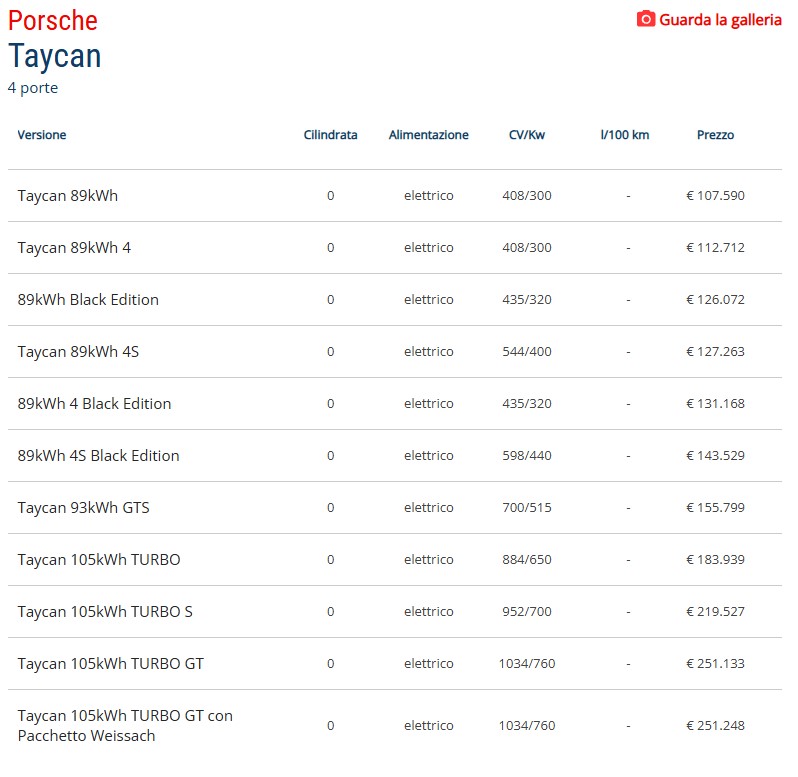Image resolution: width=798 pixels, height=777 pixels.
Task: Click the l/100 km column header
Action: (x=625, y=135)
